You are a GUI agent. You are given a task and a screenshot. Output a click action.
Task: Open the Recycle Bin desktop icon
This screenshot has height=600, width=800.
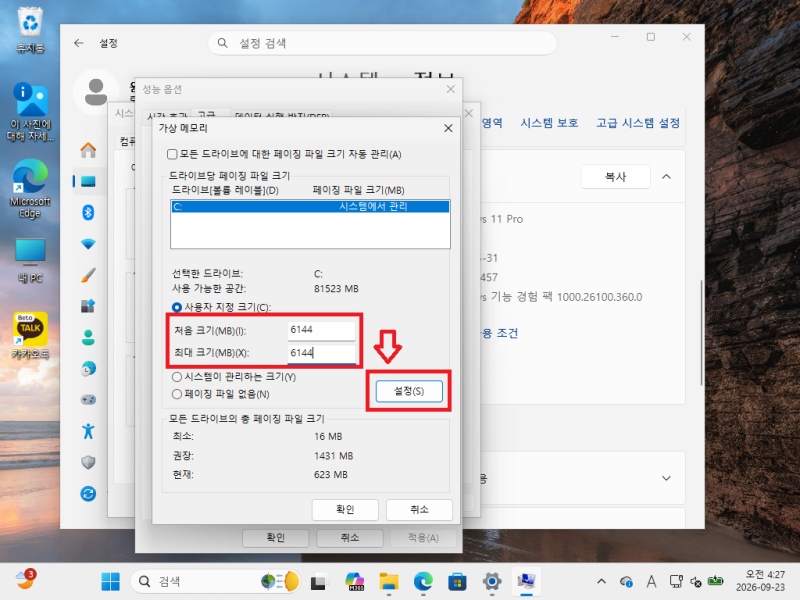(x=31, y=29)
